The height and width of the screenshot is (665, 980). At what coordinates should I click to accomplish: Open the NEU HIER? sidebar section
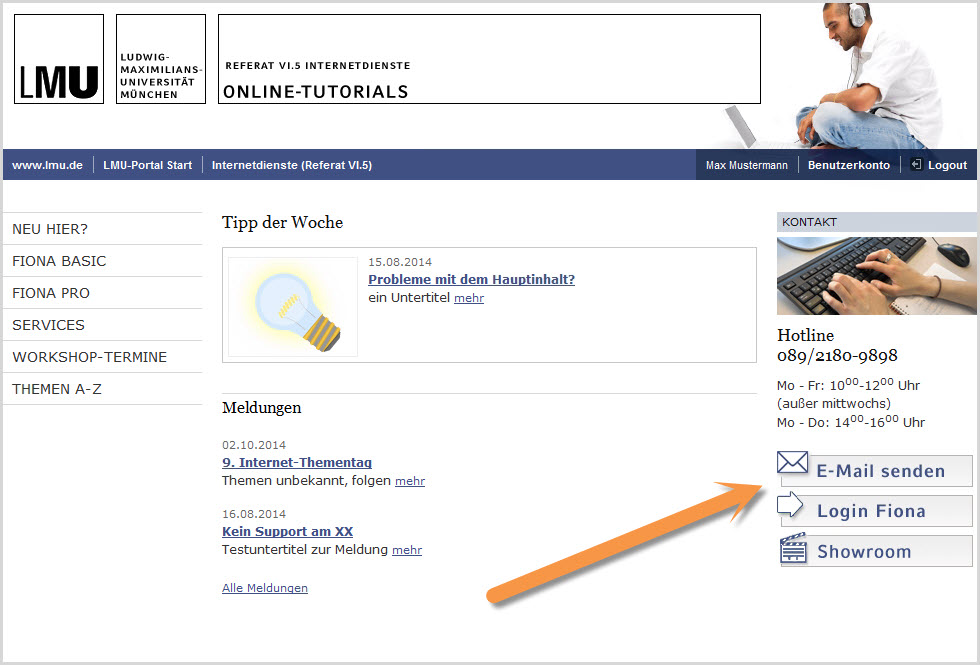102,229
